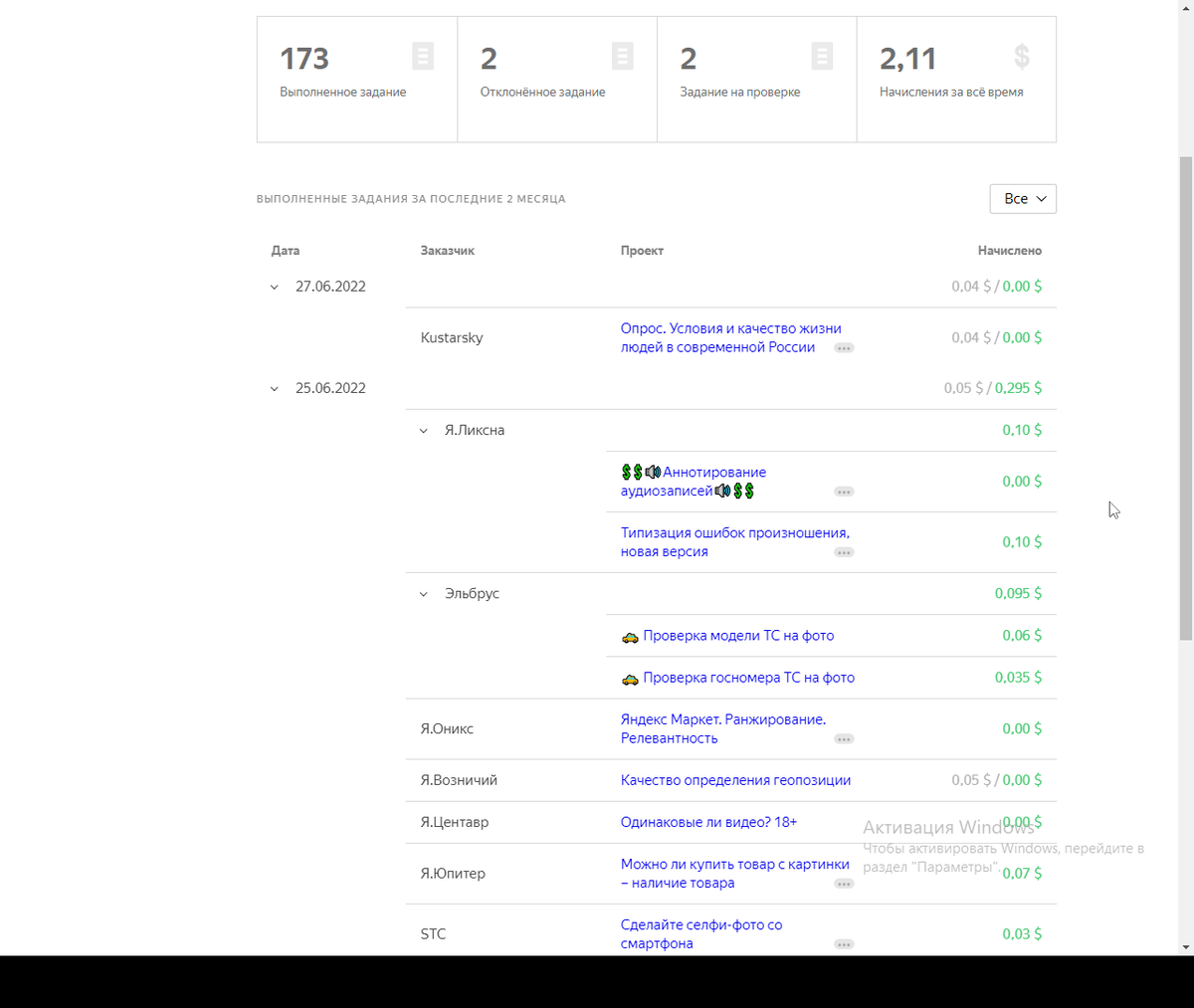Click taxi icon beside Проверка госномера ТС
This screenshot has height=1008, width=1194.
point(630,679)
